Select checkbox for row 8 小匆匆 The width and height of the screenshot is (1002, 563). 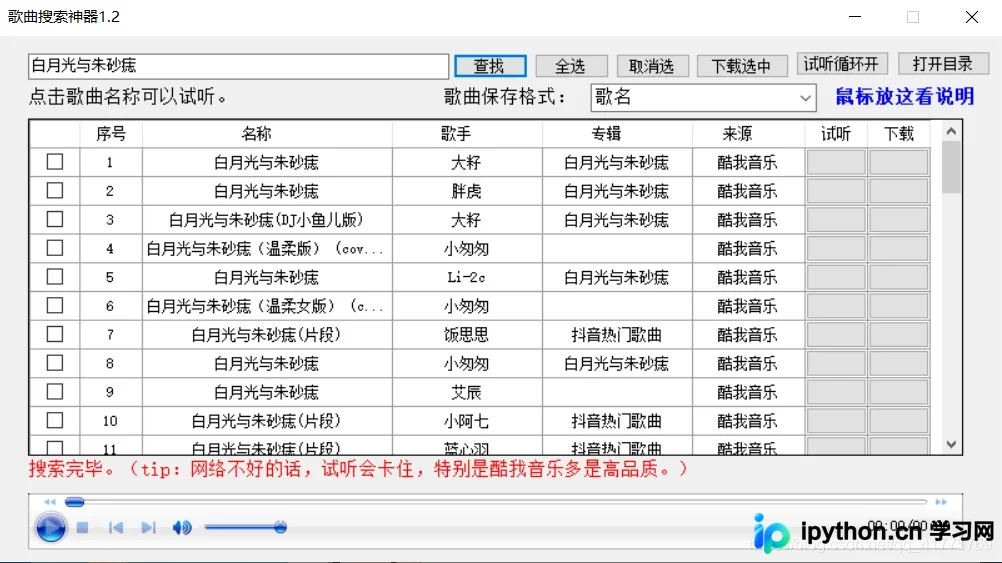pyautogui.click(x=55, y=363)
